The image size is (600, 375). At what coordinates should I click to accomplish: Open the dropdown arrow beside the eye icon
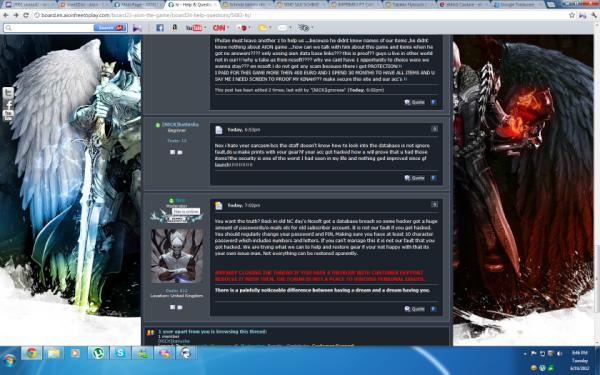[313, 28]
